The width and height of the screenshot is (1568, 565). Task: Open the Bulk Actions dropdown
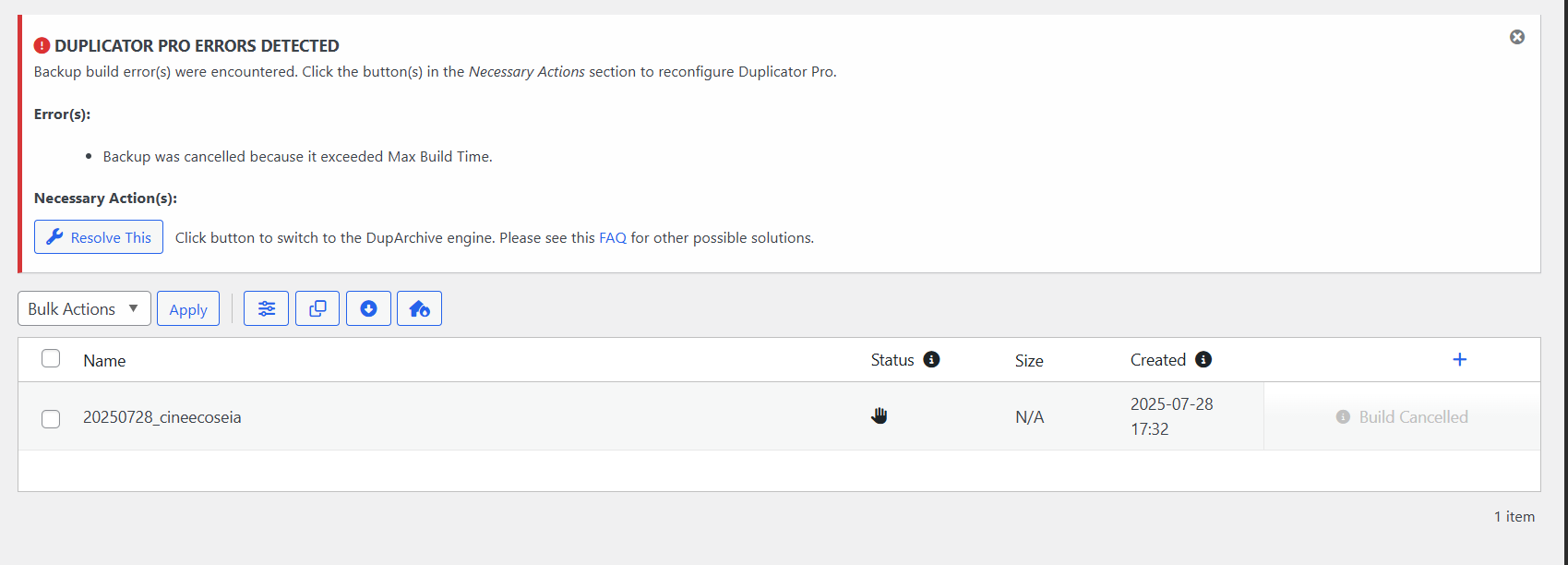pos(83,308)
